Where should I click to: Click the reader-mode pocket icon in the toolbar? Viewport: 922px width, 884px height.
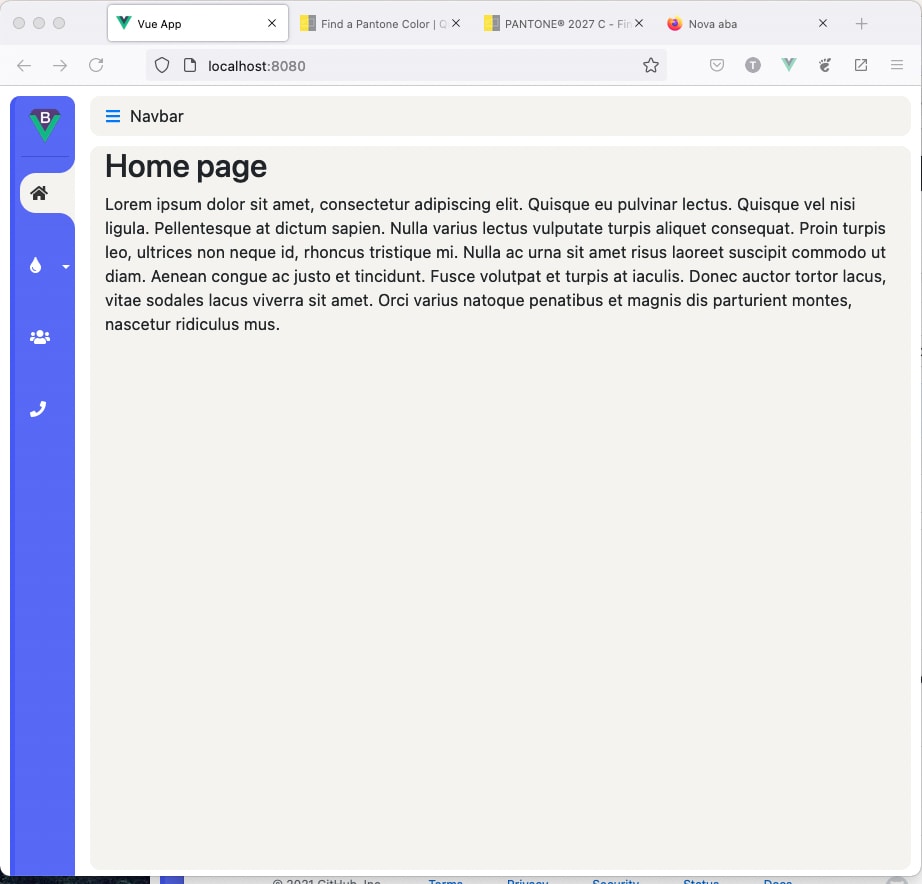coord(717,64)
